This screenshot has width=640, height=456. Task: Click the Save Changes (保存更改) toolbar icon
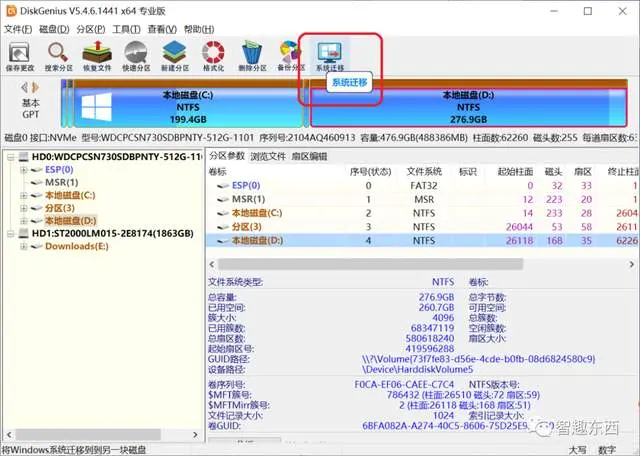[x=19, y=56]
